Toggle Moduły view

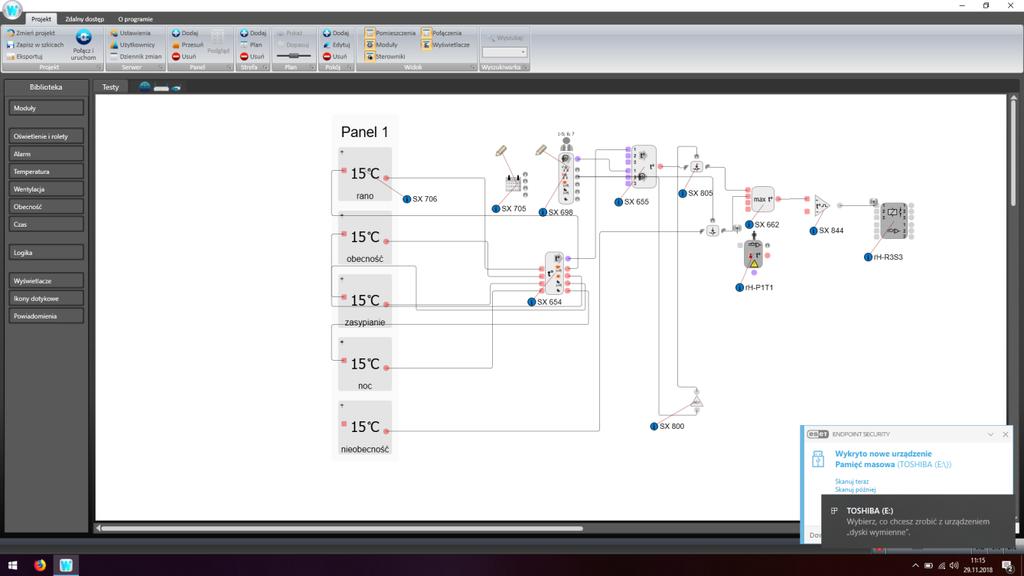point(381,44)
